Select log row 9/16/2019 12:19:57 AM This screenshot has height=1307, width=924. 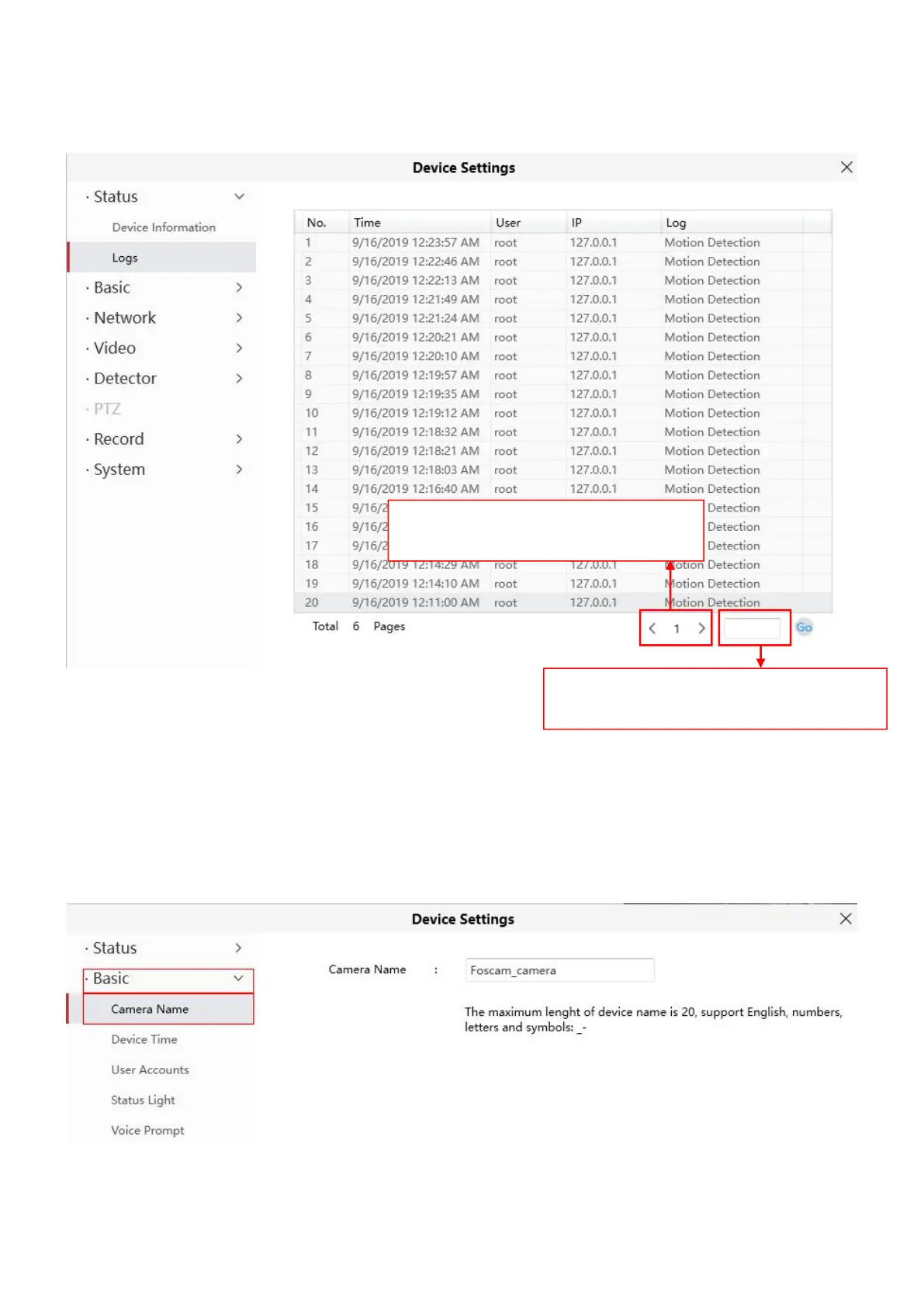coord(562,375)
